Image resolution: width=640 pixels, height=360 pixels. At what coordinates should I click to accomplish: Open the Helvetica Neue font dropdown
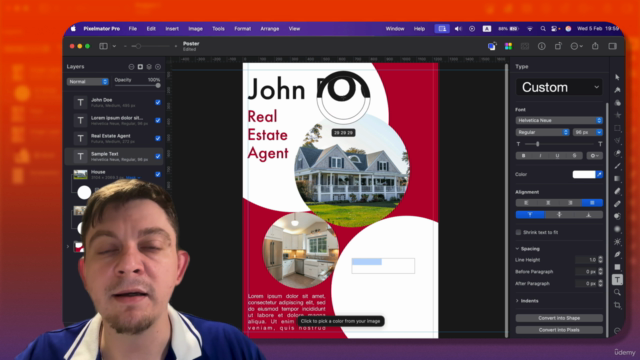point(559,120)
